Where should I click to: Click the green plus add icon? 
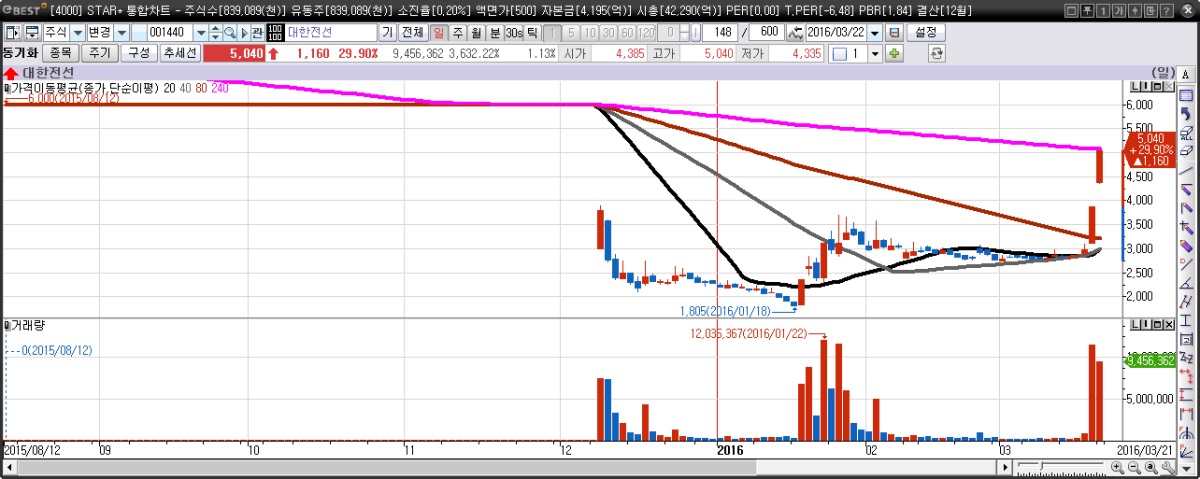[894, 52]
